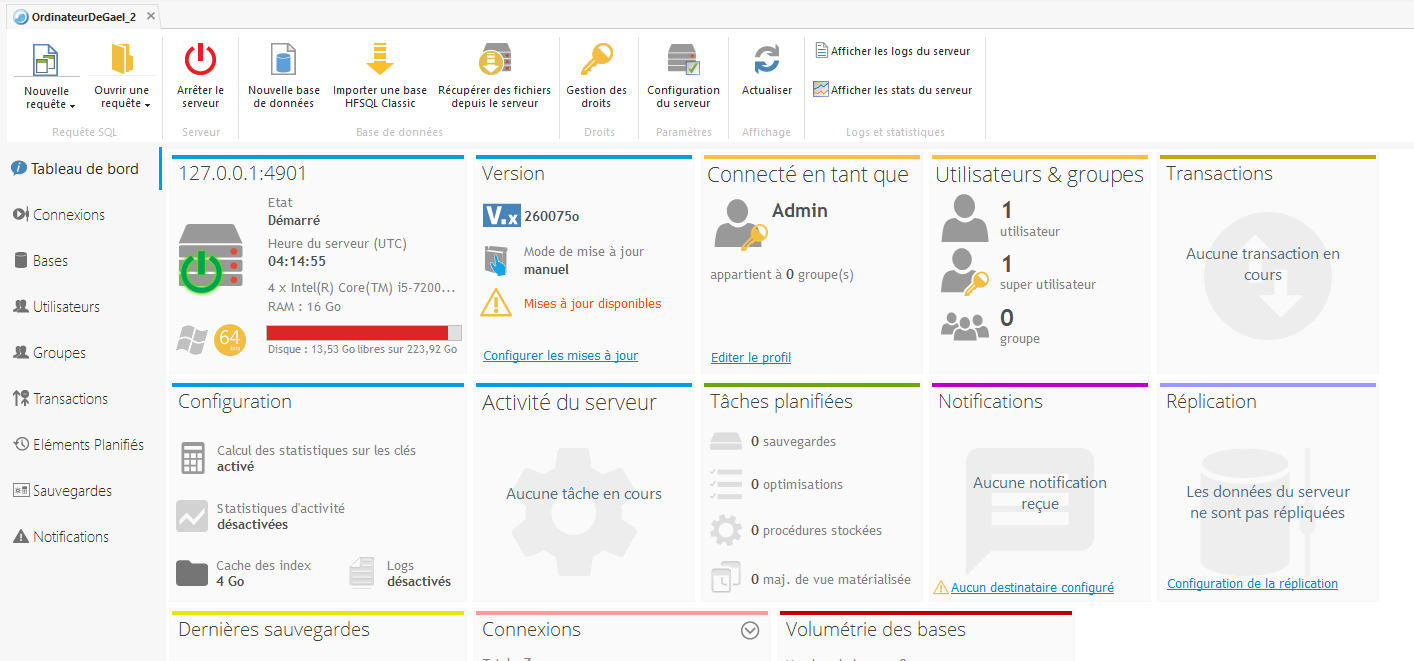Open Aucun destinataire configuré link

[x=1032, y=588]
